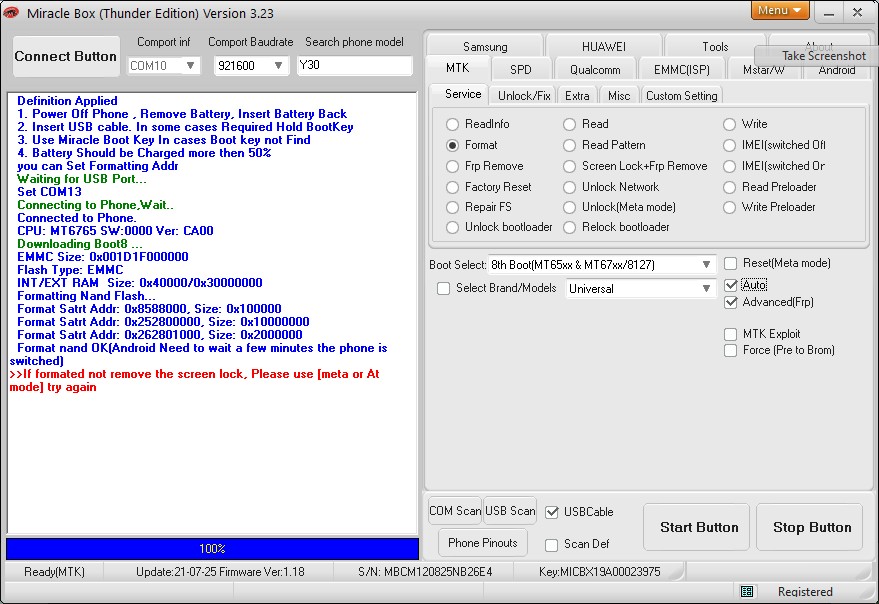Image resolution: width=879 pixels, height=604 pixels.
Task: Open the Extra sub-tab
Action: point(577,96)
